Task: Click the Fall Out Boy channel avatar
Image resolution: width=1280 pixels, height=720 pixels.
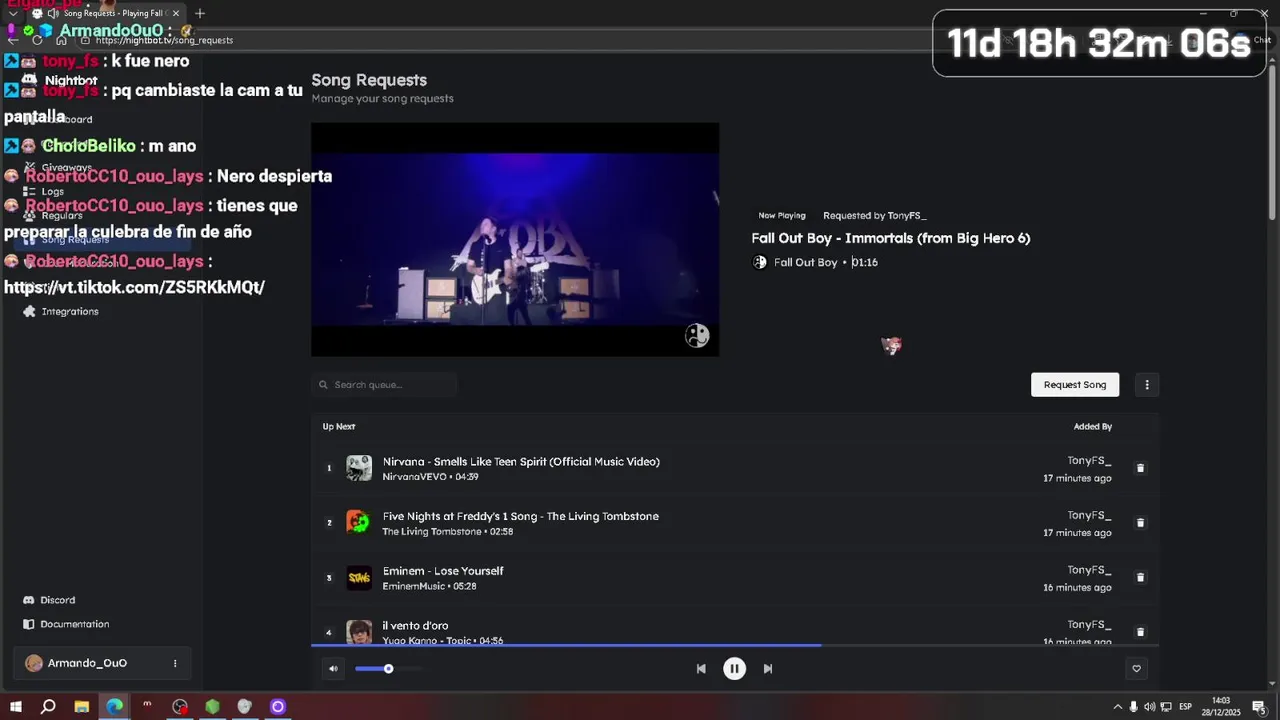Action: pyautogui.click(x=760, y=262)
